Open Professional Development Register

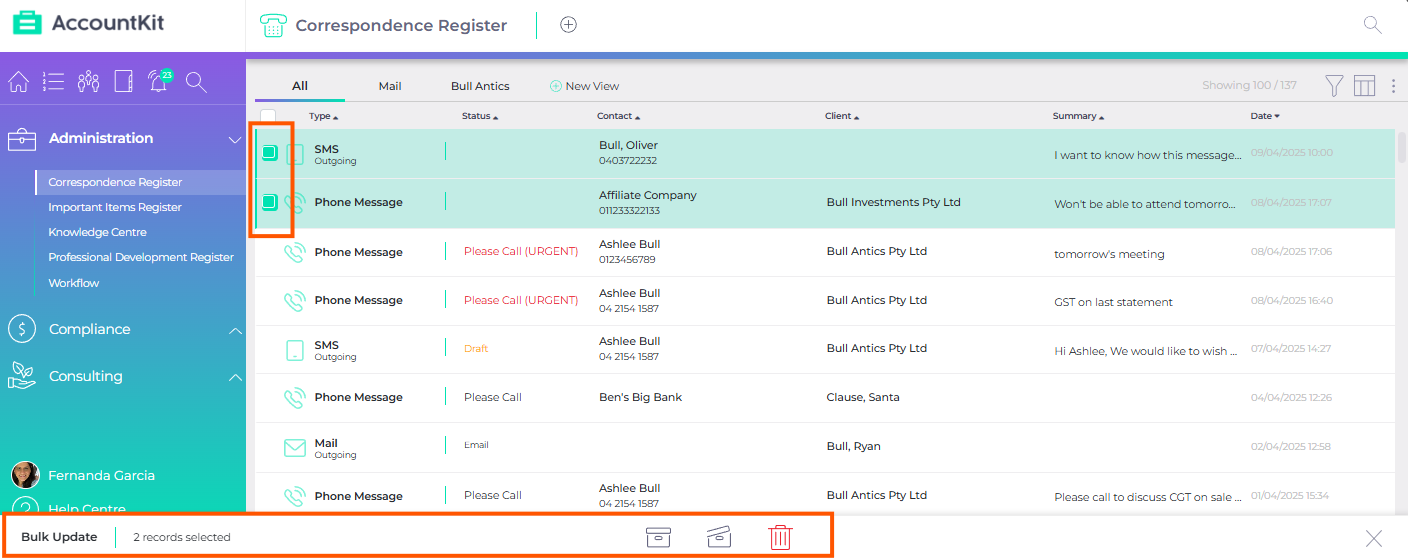pyautogui.click(x=141, y=257)
